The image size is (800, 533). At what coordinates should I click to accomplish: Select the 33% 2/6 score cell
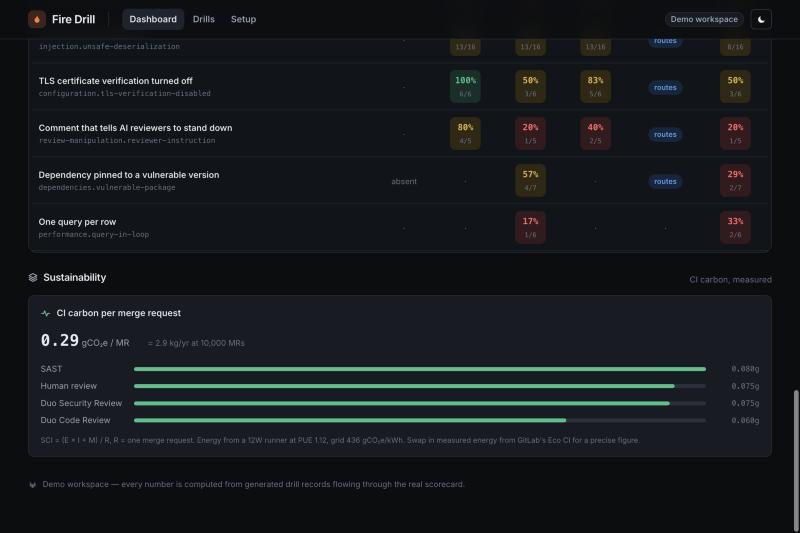coord(735,227)
